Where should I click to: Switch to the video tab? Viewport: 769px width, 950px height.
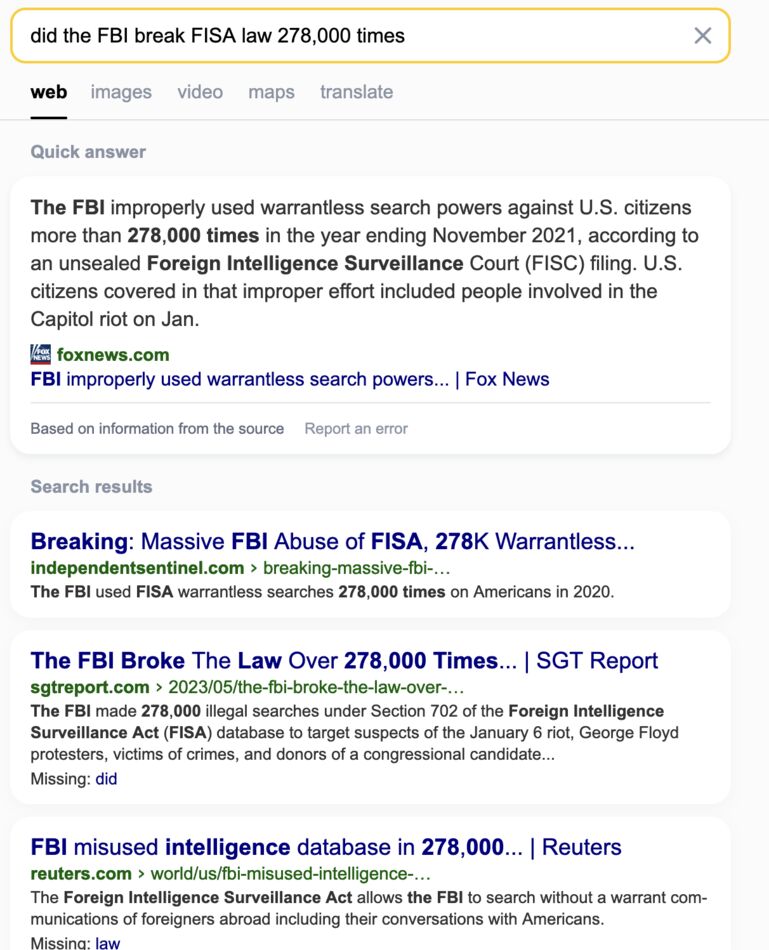(200, 91)
